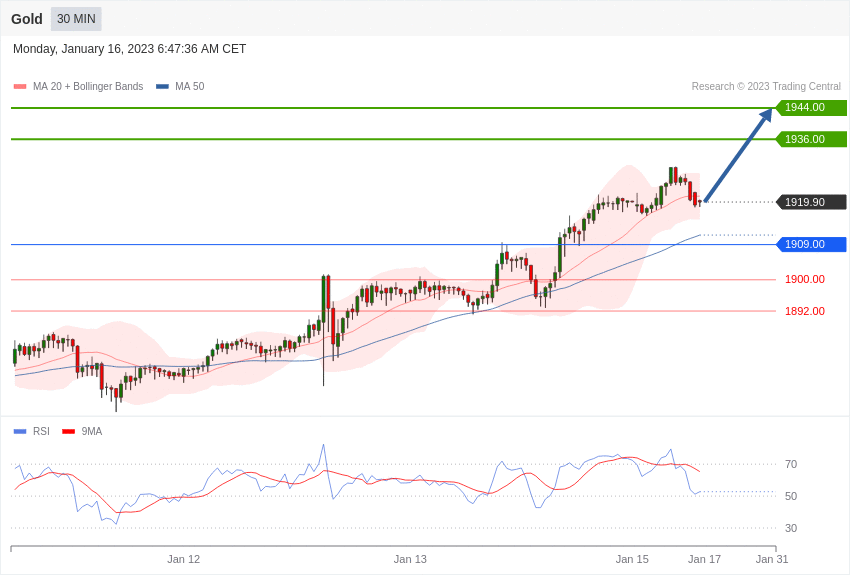Select the 1944.00 green price tag

click(x=811, y=108)
